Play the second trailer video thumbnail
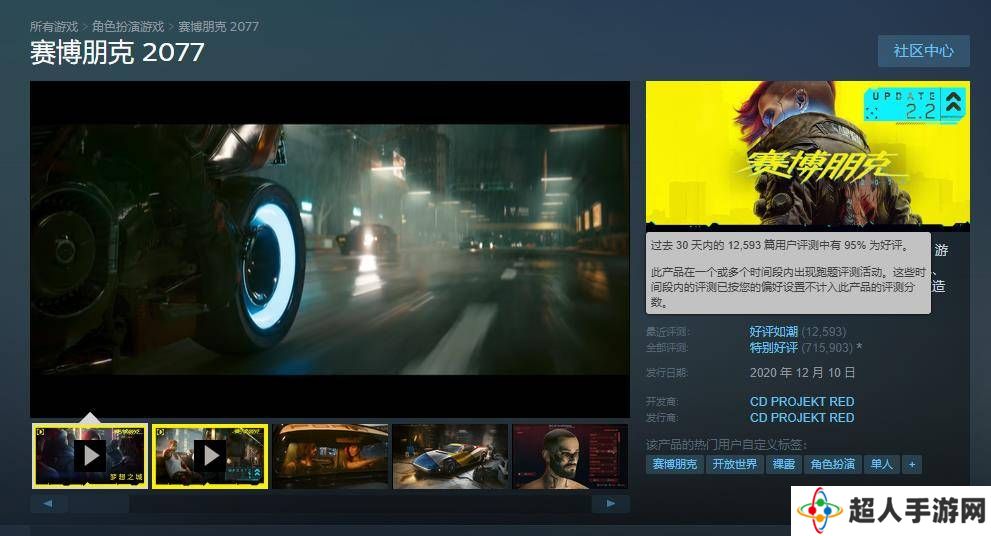Screen dimensions: 991x536 (x=210, y=456)
